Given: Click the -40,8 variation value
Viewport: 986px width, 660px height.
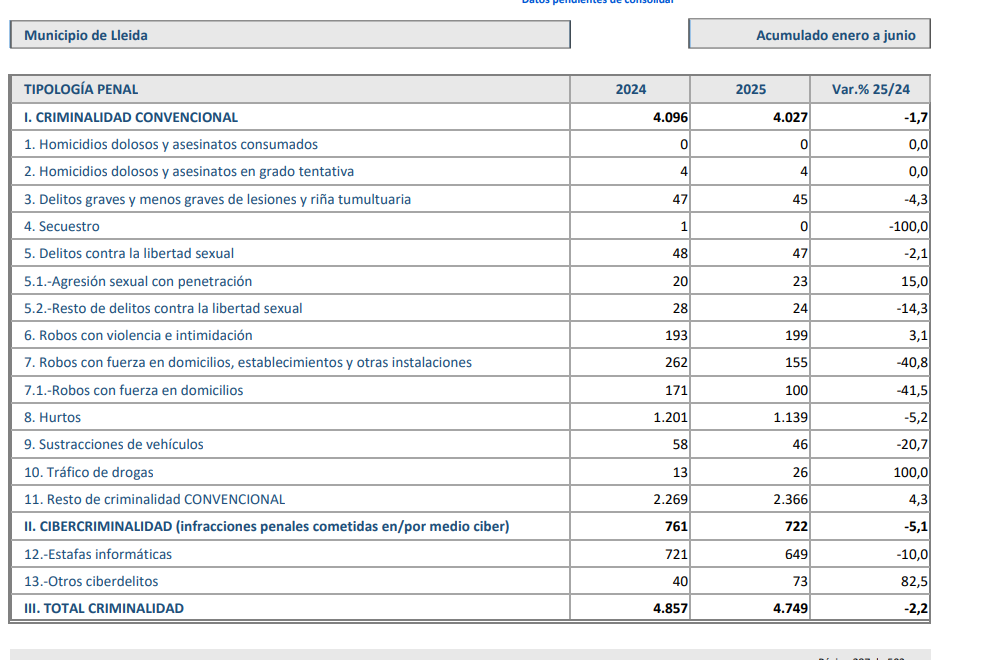Looking at the screenshot, I should 912,362.
